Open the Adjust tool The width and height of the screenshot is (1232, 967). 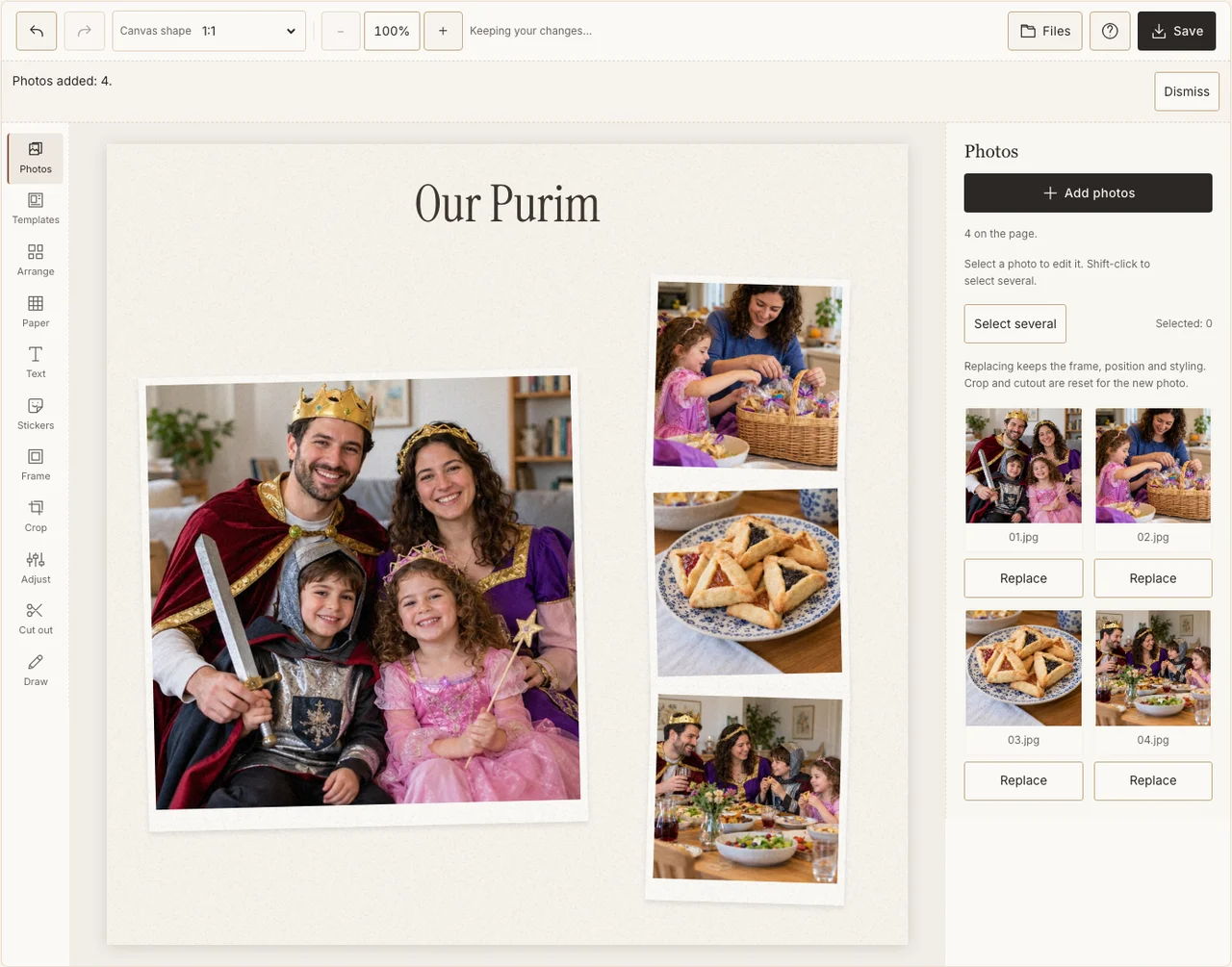click(x=36, y=569)
